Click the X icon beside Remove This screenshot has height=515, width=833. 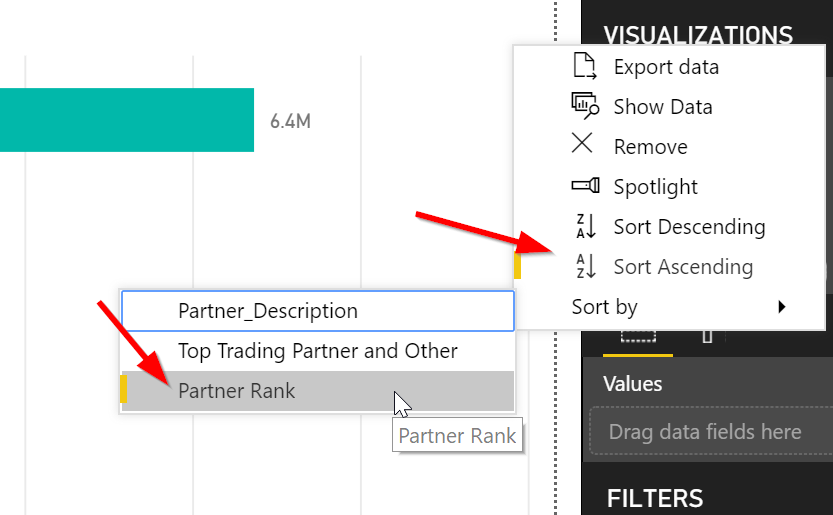pyautogui.click(x=583, y=144)
